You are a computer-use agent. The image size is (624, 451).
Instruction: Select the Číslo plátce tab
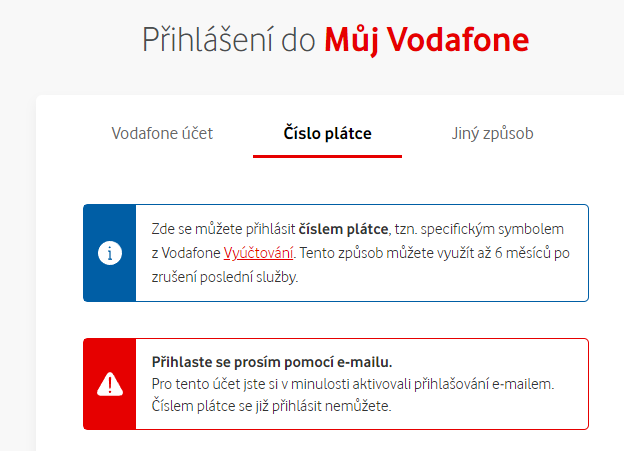[327, 133]
